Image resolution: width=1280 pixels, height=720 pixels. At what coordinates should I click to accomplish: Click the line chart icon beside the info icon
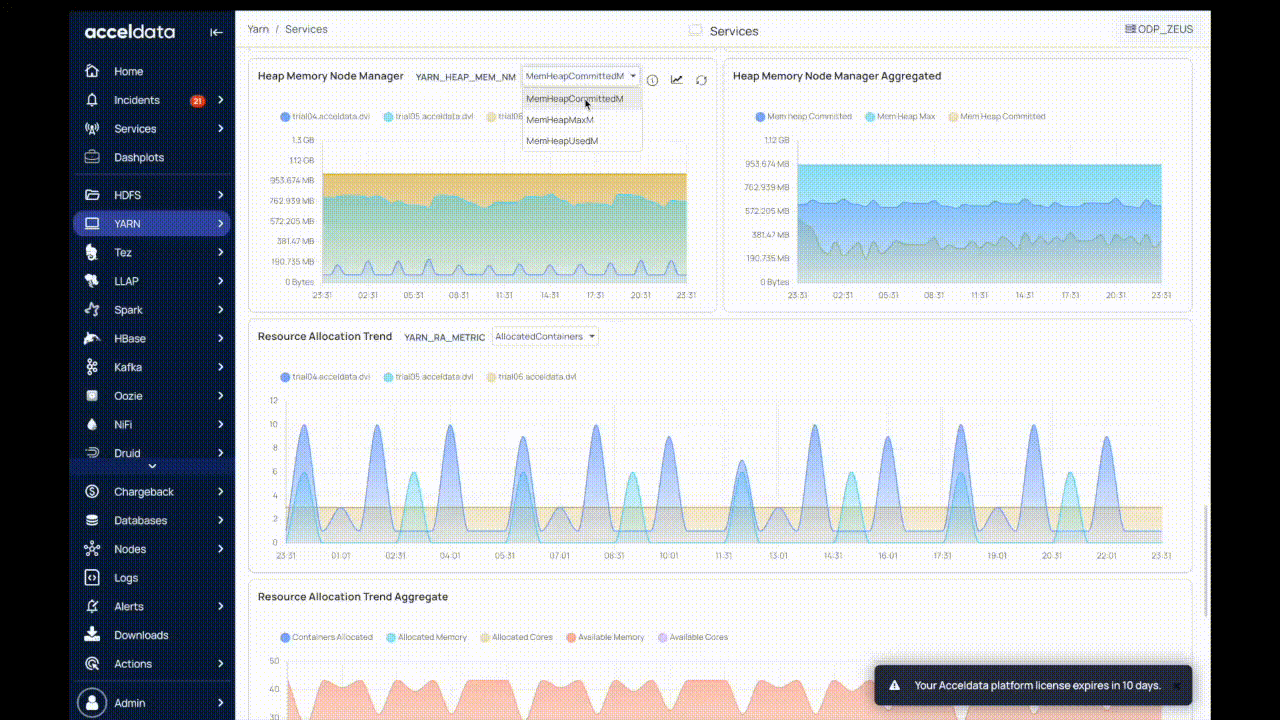click(x=677, y=80)
